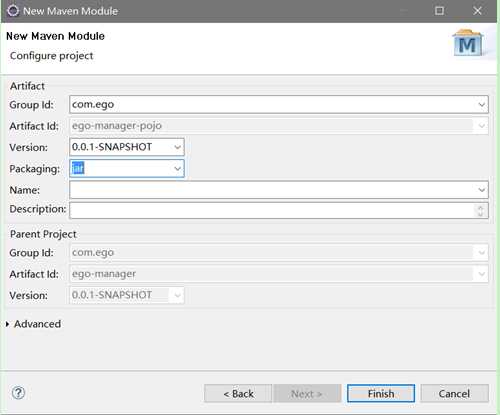Screen dimensions: 500x415
Task: Click the Cancel button
Action: point(454,394)
